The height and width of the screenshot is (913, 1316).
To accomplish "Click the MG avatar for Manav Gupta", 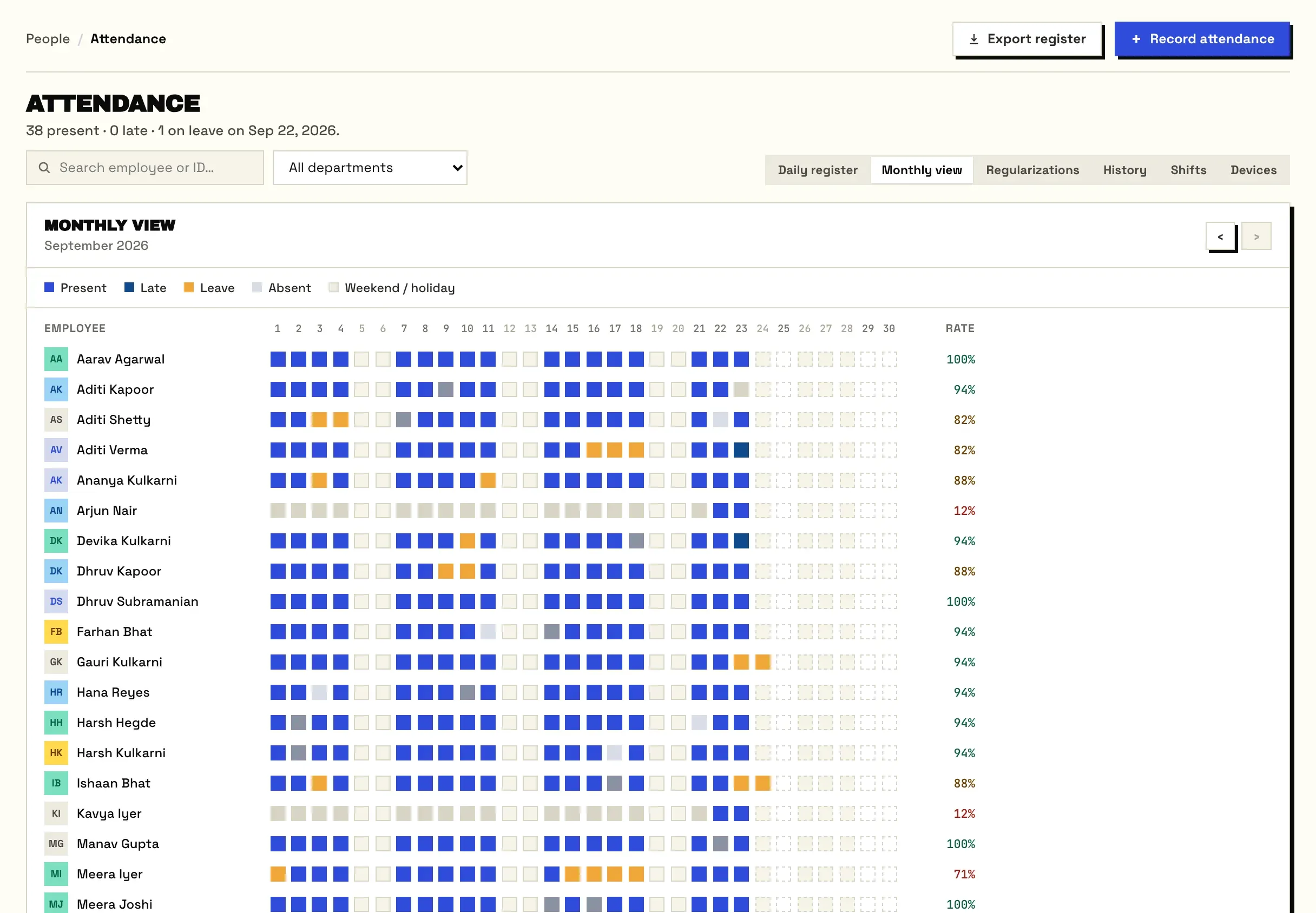I will click(x=56, y=844).
